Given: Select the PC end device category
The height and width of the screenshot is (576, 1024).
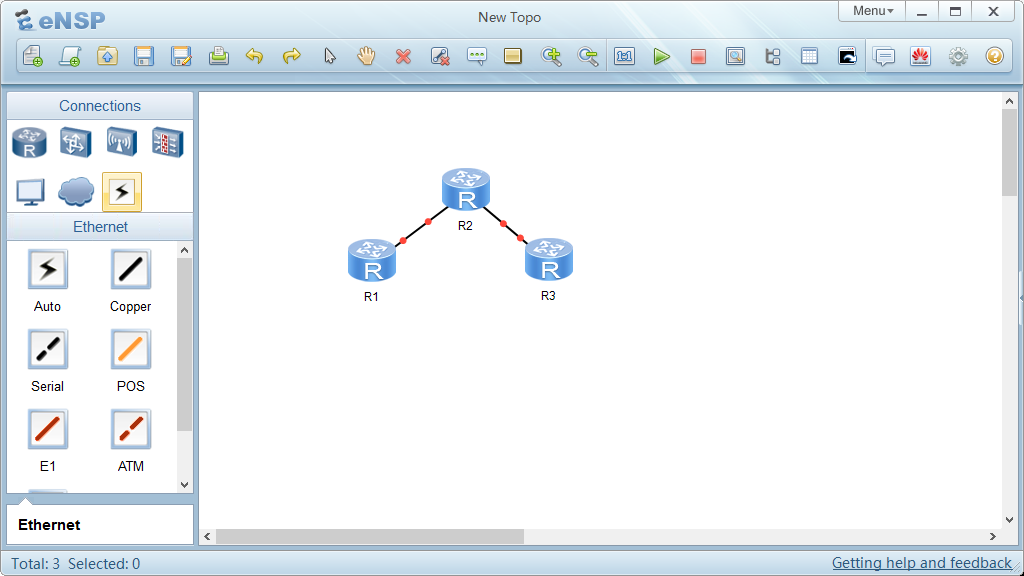Looking at the screenshot, I should [x=30, y=192].
